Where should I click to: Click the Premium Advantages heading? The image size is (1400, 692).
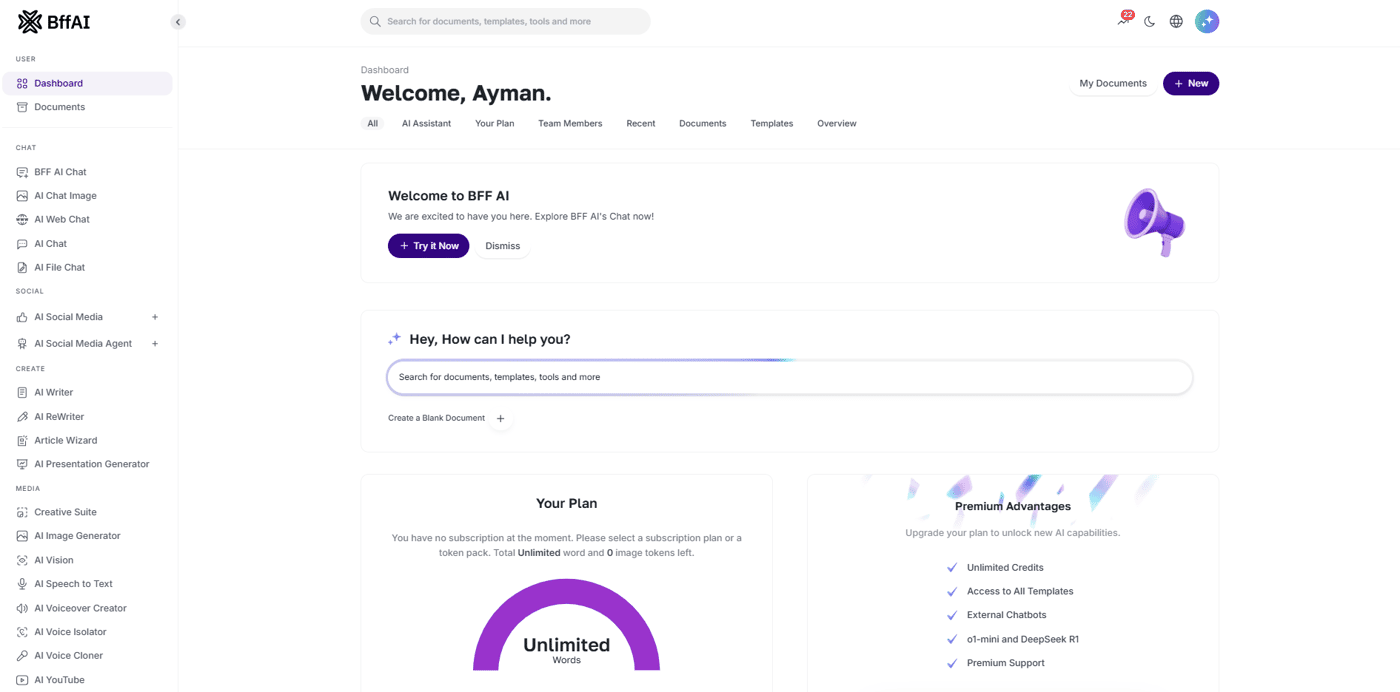click(x=1013, y=506)
